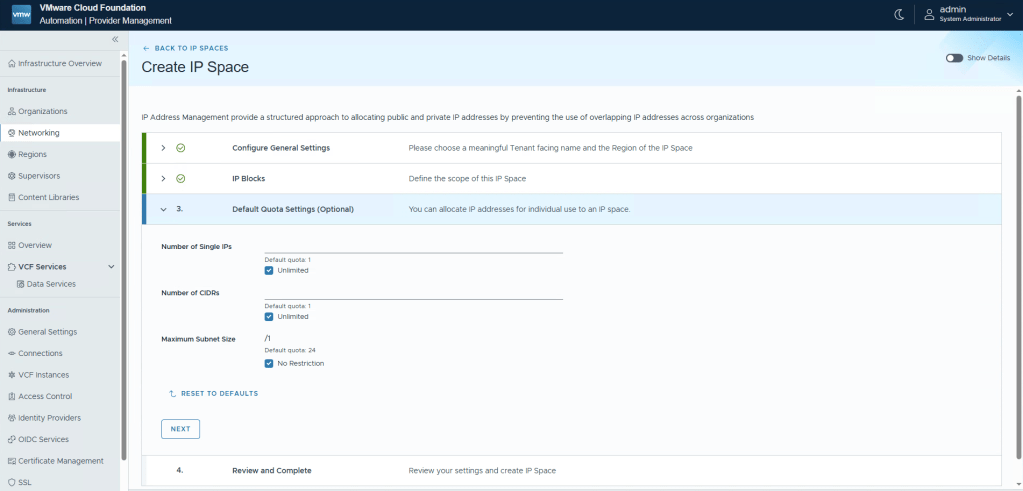This screenshot has height=491, width=1023.
Task: Expand Configure General Settings step
Action: (x=163, y=148)
